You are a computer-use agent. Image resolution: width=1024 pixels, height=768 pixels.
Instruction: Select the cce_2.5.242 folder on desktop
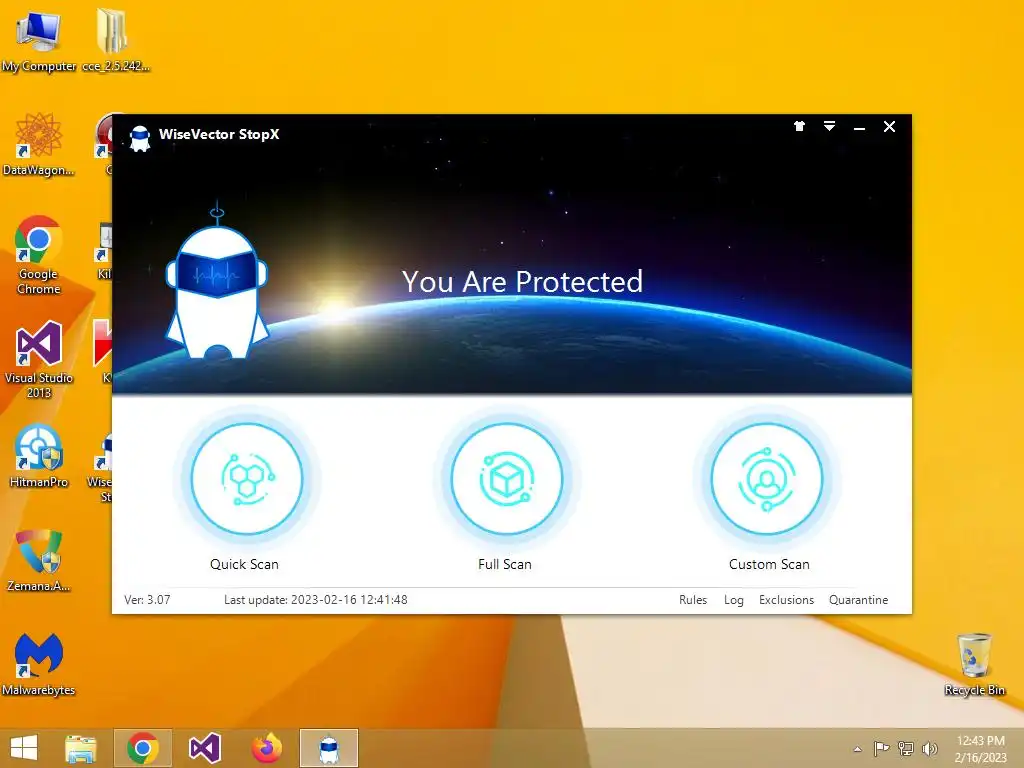[x=116, y=42]
